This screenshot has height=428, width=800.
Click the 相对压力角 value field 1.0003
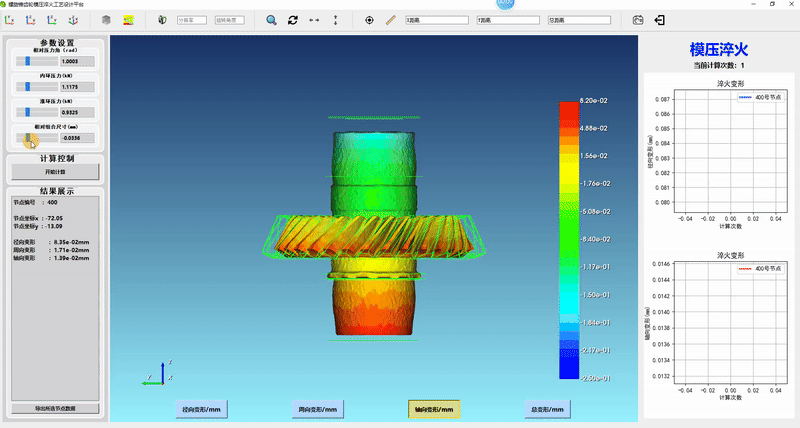[77, 61]
